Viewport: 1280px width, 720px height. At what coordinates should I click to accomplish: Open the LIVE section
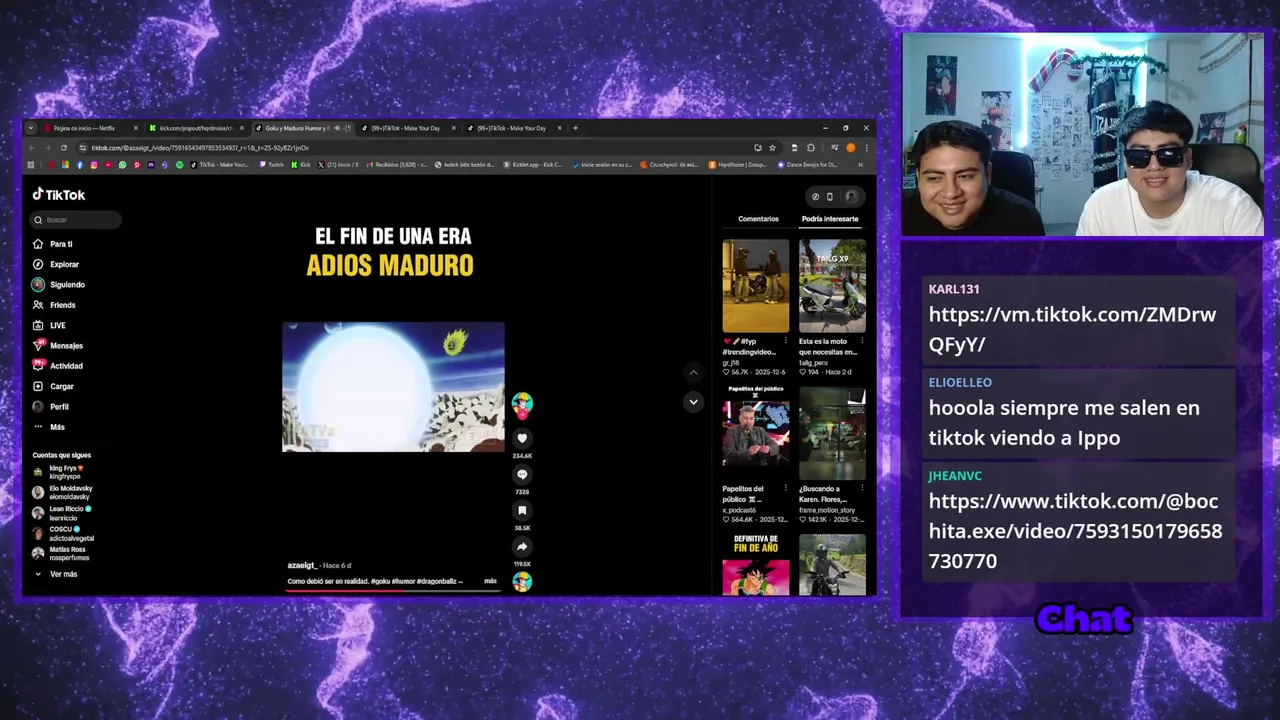tap(49, 325)
